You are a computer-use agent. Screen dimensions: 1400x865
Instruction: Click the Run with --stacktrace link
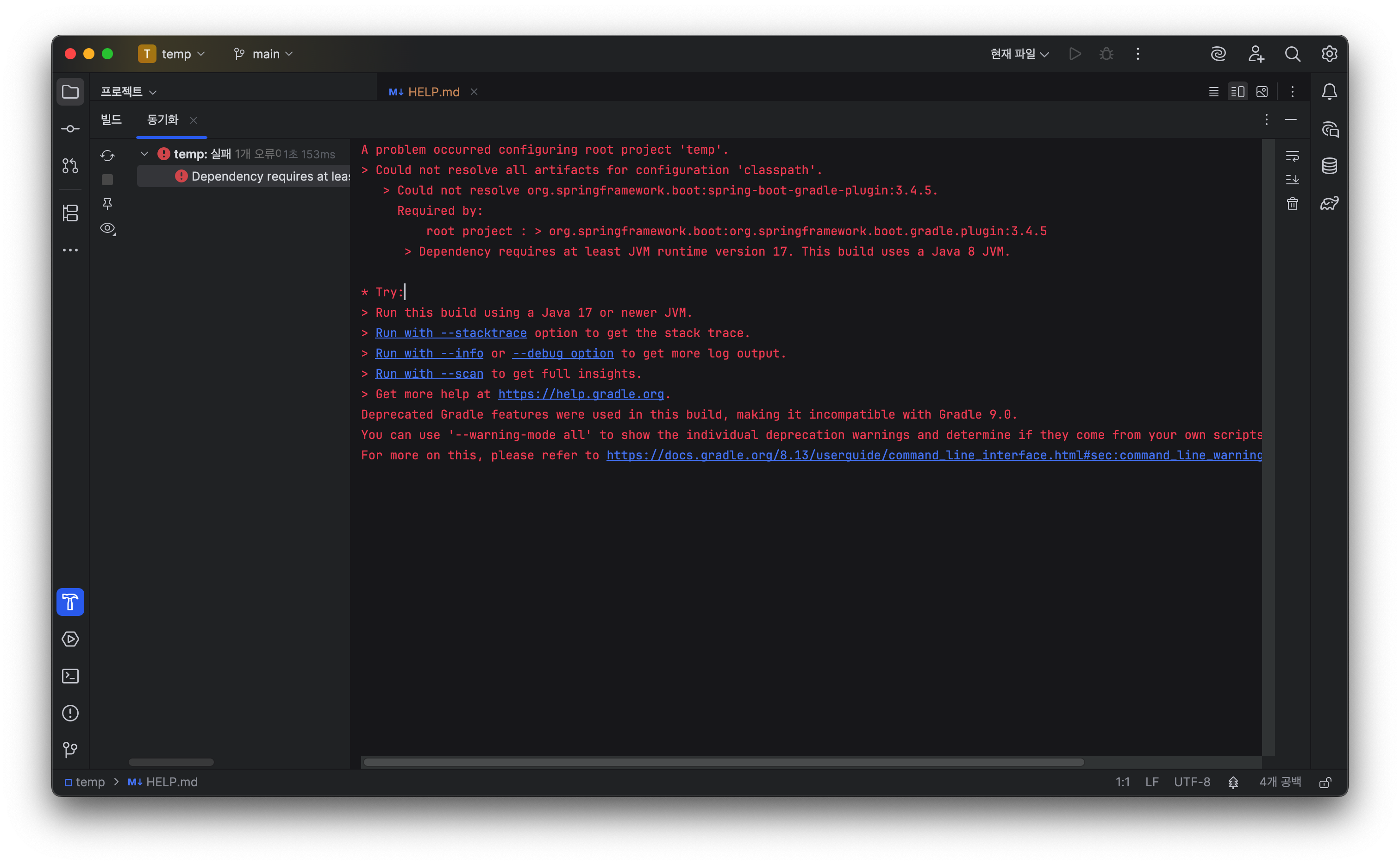(450, 333)
